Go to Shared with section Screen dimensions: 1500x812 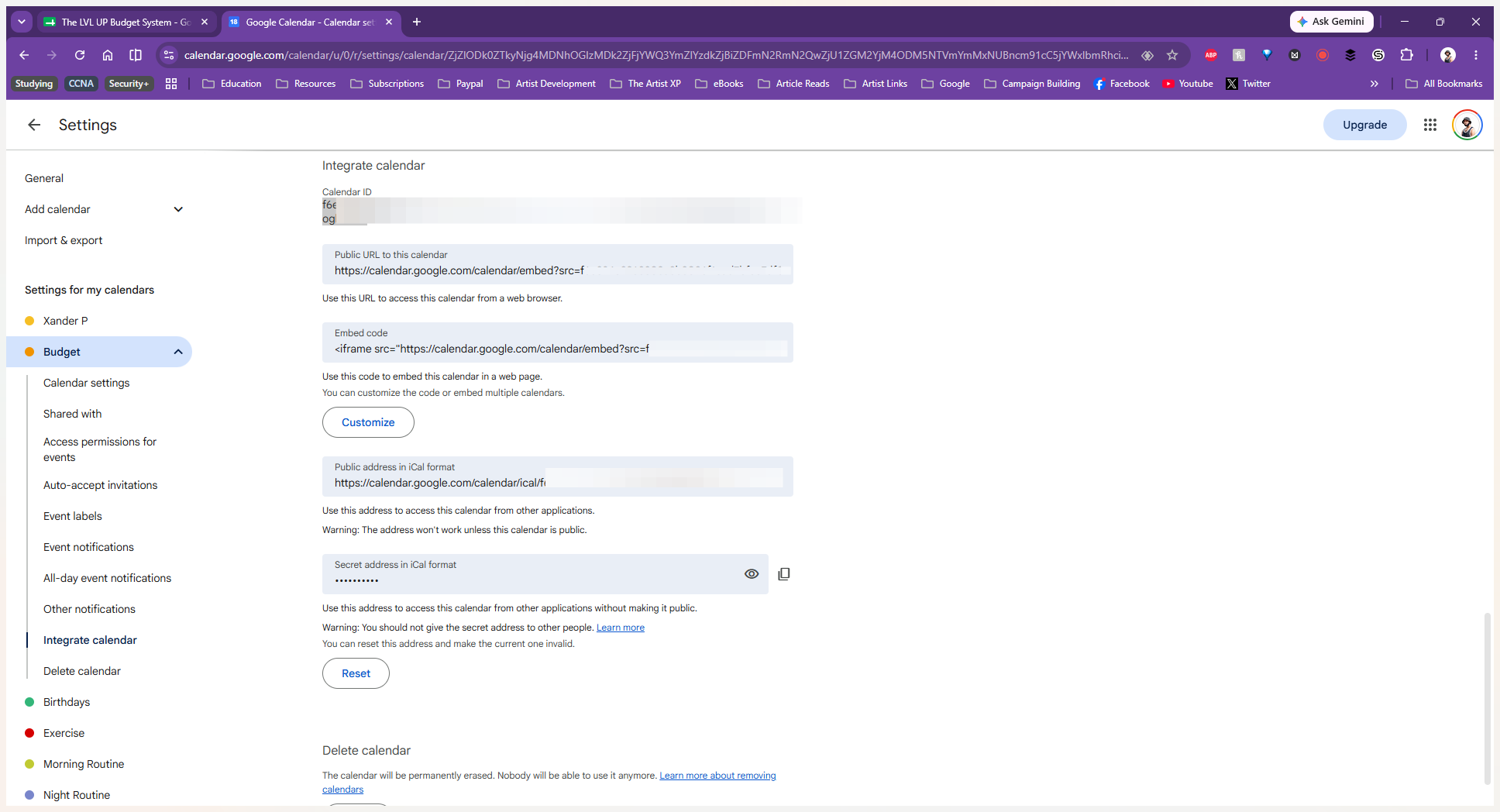(72, 414)
